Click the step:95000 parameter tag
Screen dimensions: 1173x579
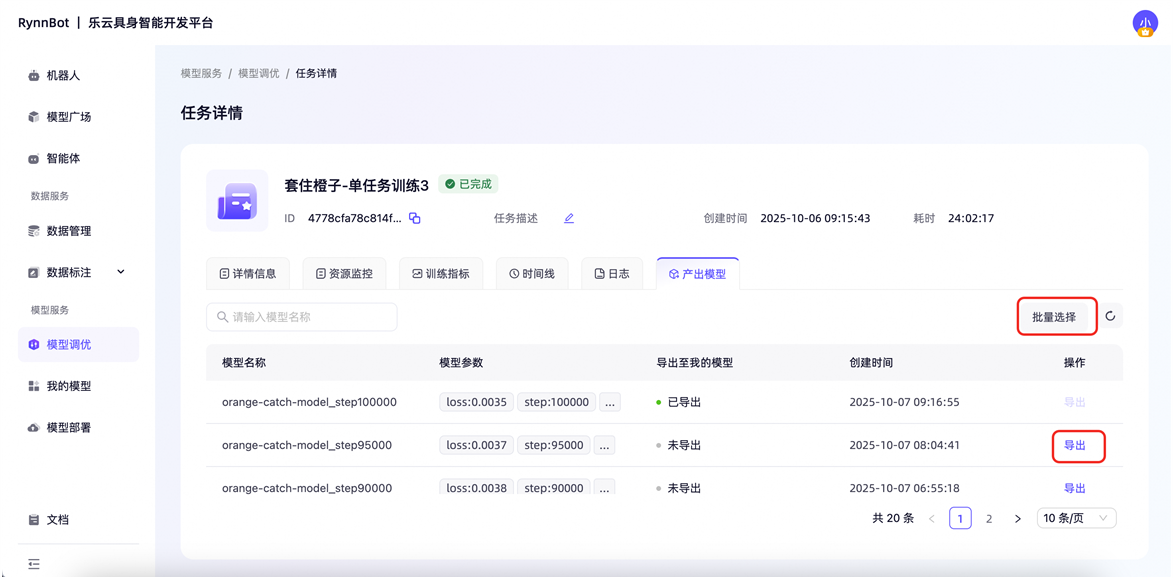[554, 446]
